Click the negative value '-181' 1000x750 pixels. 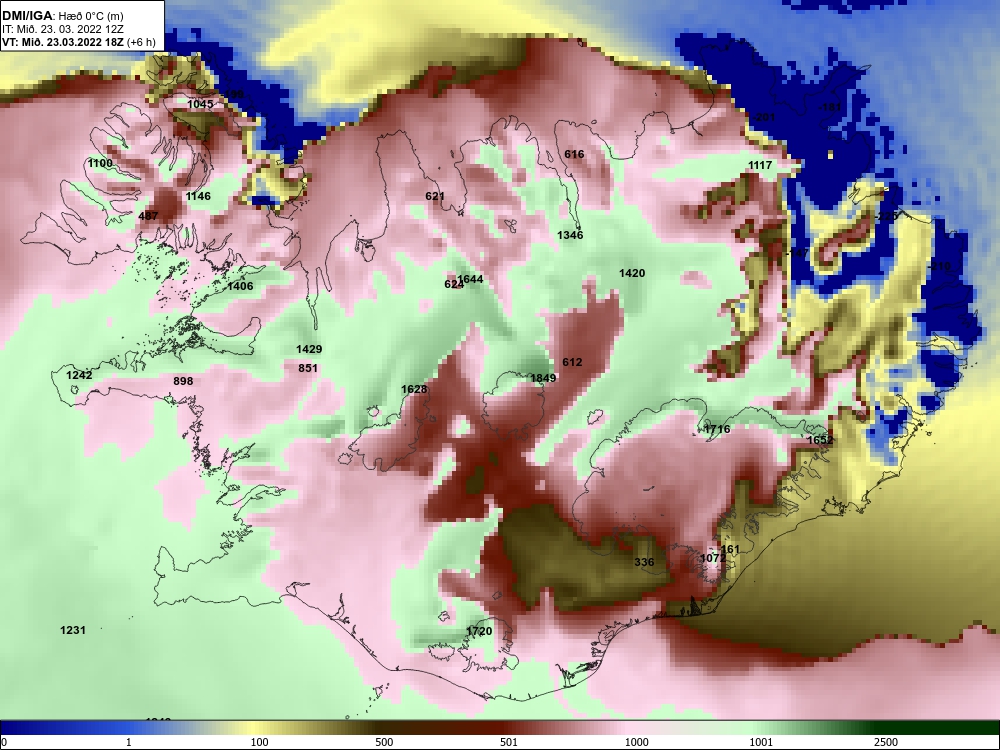(830, 108)
